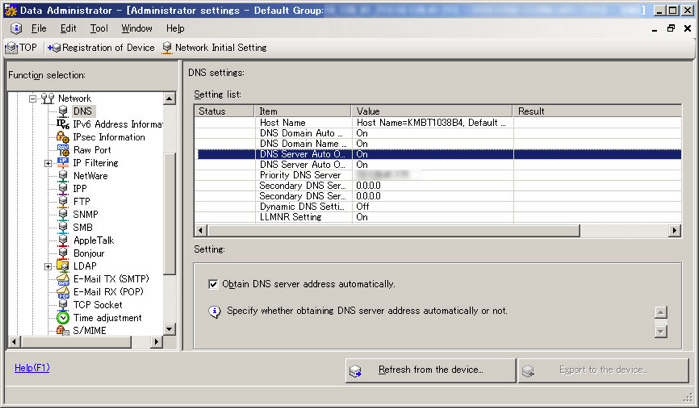The width and height of the screenshot is (699, 408).
Task: Select the DNS Domain Auto .. row
Action: 438,133
